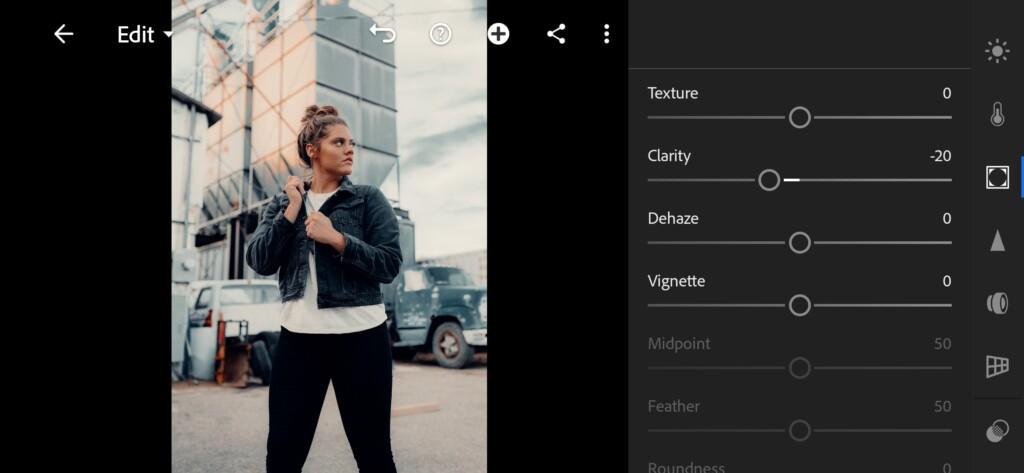Open the Optics panel lens icon
1024x473 pixels.
(997, 303)
